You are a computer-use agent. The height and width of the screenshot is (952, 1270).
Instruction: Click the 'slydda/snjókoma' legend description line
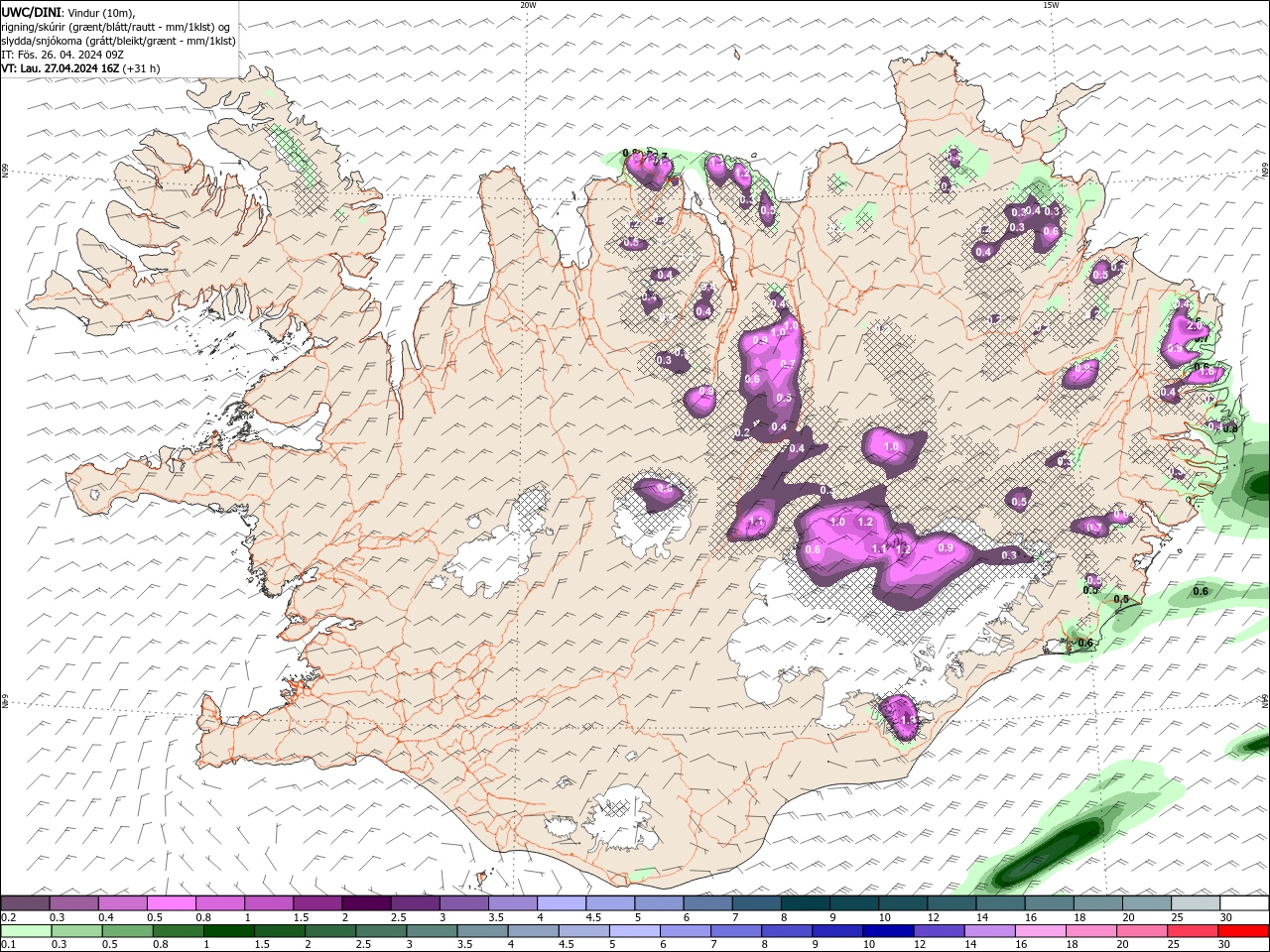pyautogui.click(x=118, y=41)
